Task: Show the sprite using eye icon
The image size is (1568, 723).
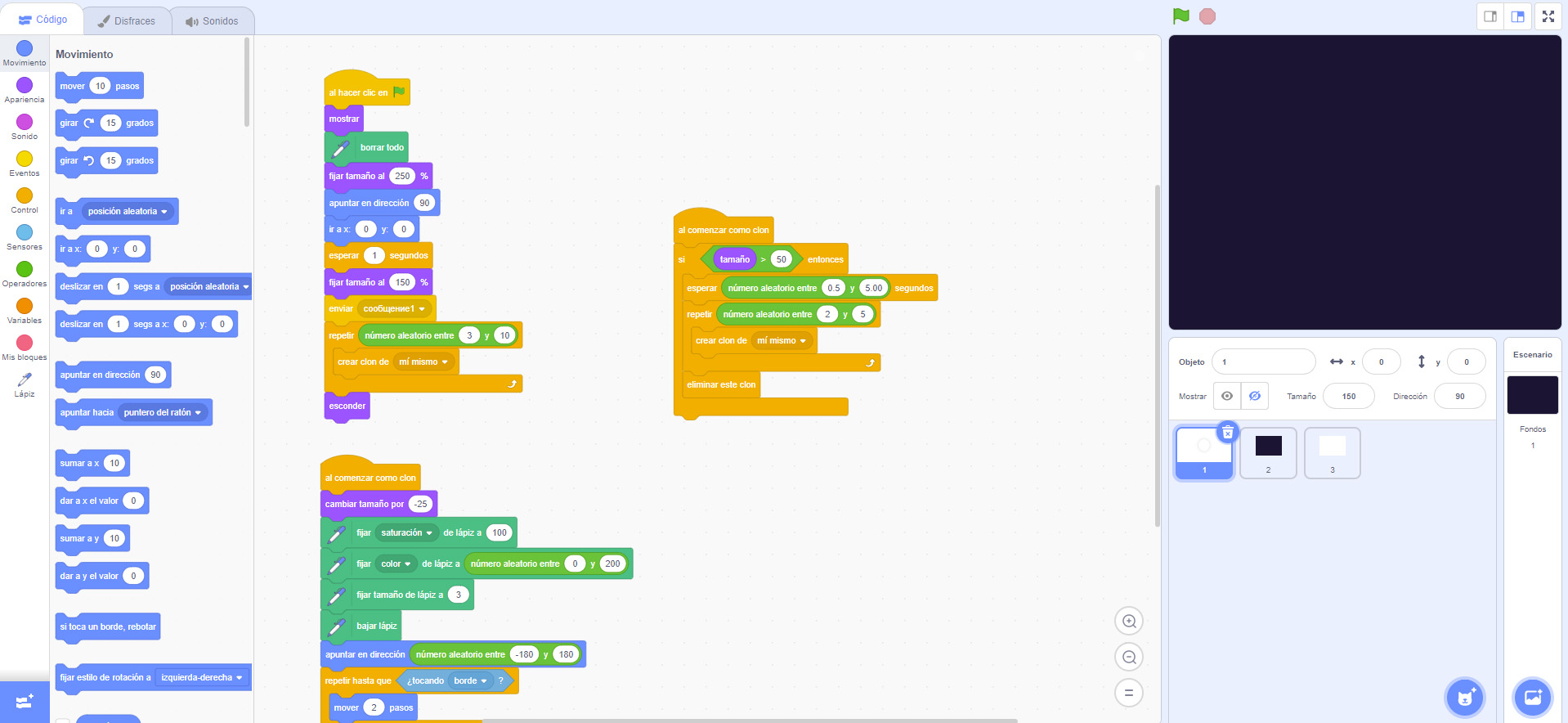Action: (x=1227, y=397)
